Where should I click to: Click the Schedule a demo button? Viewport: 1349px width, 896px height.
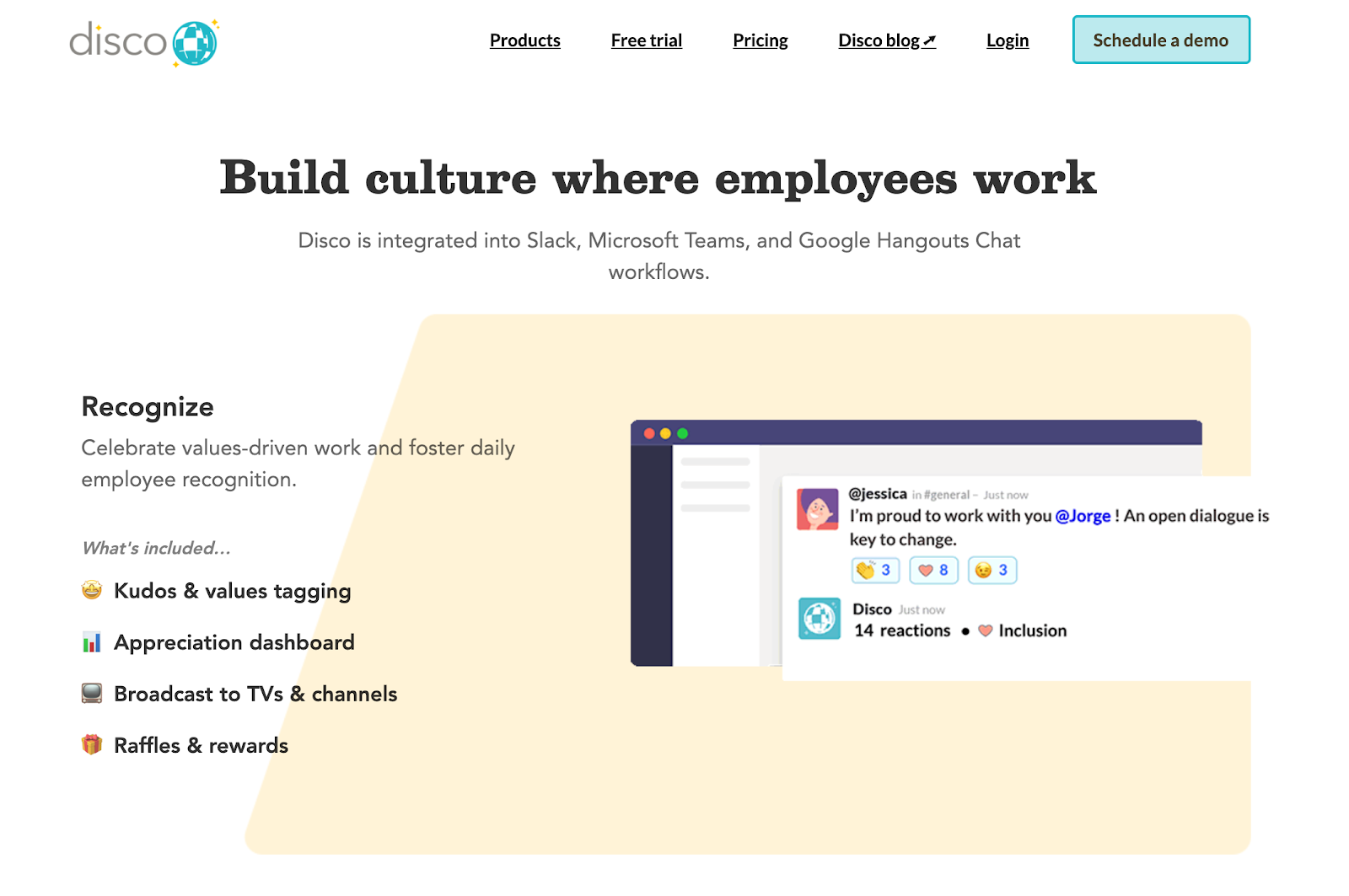(x=1160, y=40)
